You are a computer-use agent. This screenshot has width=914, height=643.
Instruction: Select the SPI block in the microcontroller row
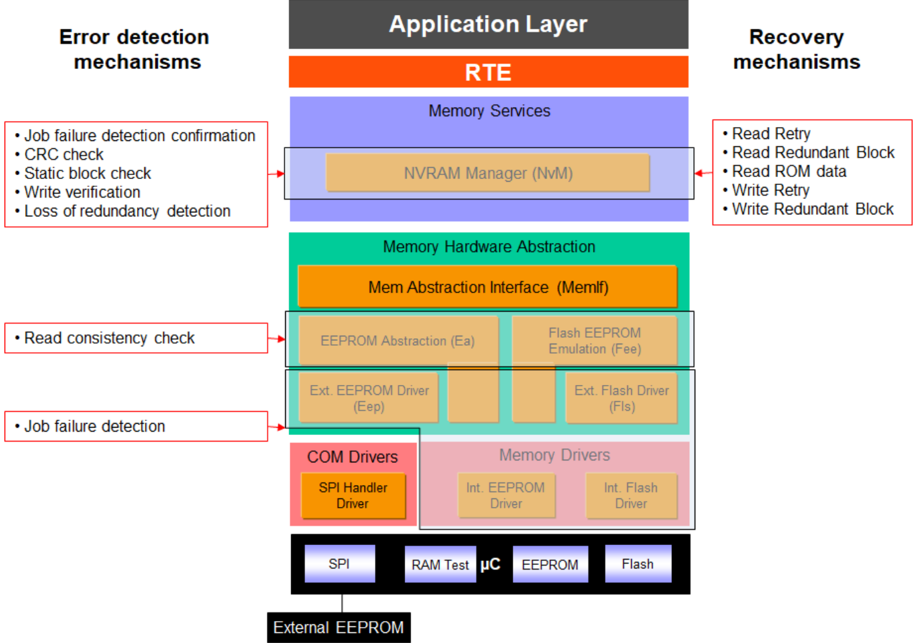pos(339,564)
